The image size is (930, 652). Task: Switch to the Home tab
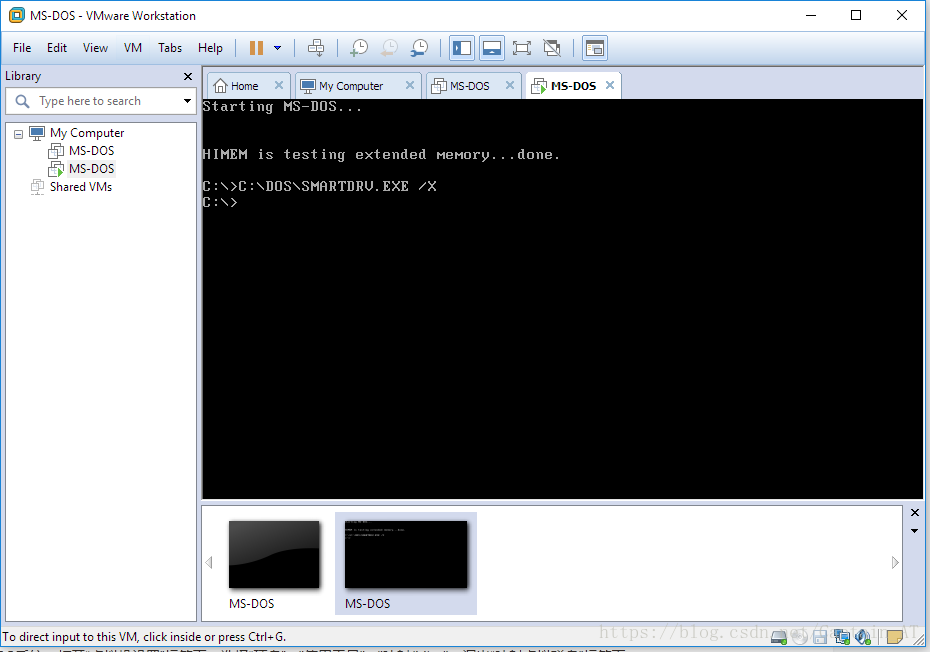[x=244, y=86]
